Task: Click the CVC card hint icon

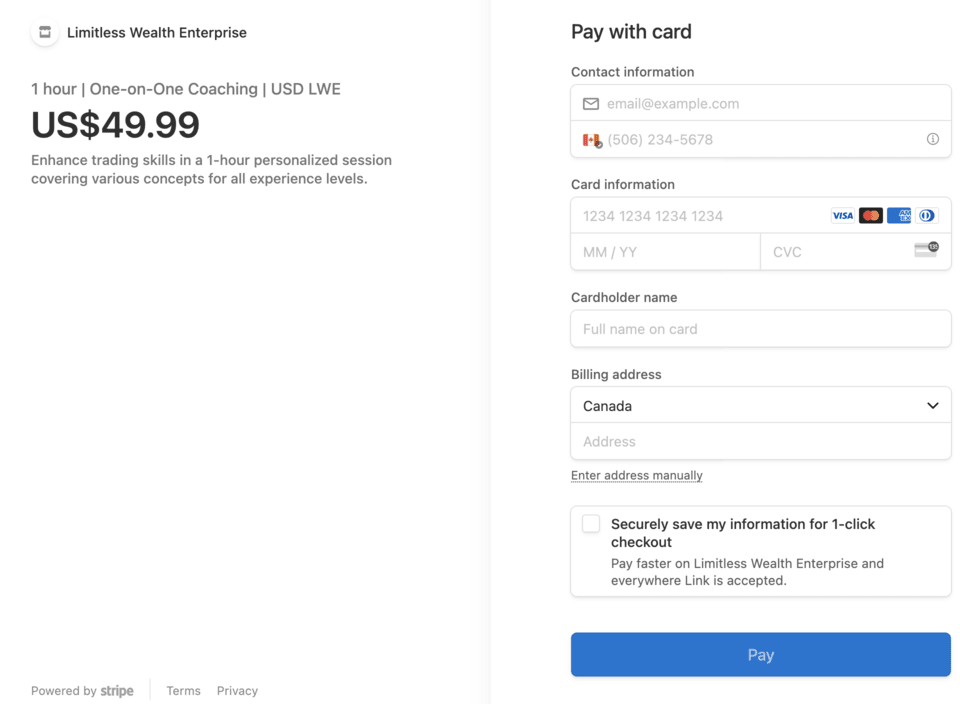Action: tap(926, 250)
